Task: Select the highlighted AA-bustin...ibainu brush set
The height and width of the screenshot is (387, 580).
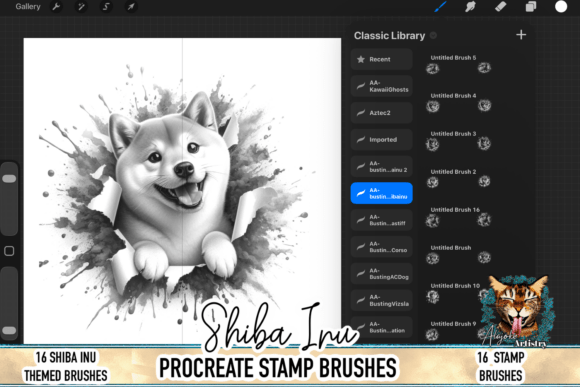Action: pos(381,193)
